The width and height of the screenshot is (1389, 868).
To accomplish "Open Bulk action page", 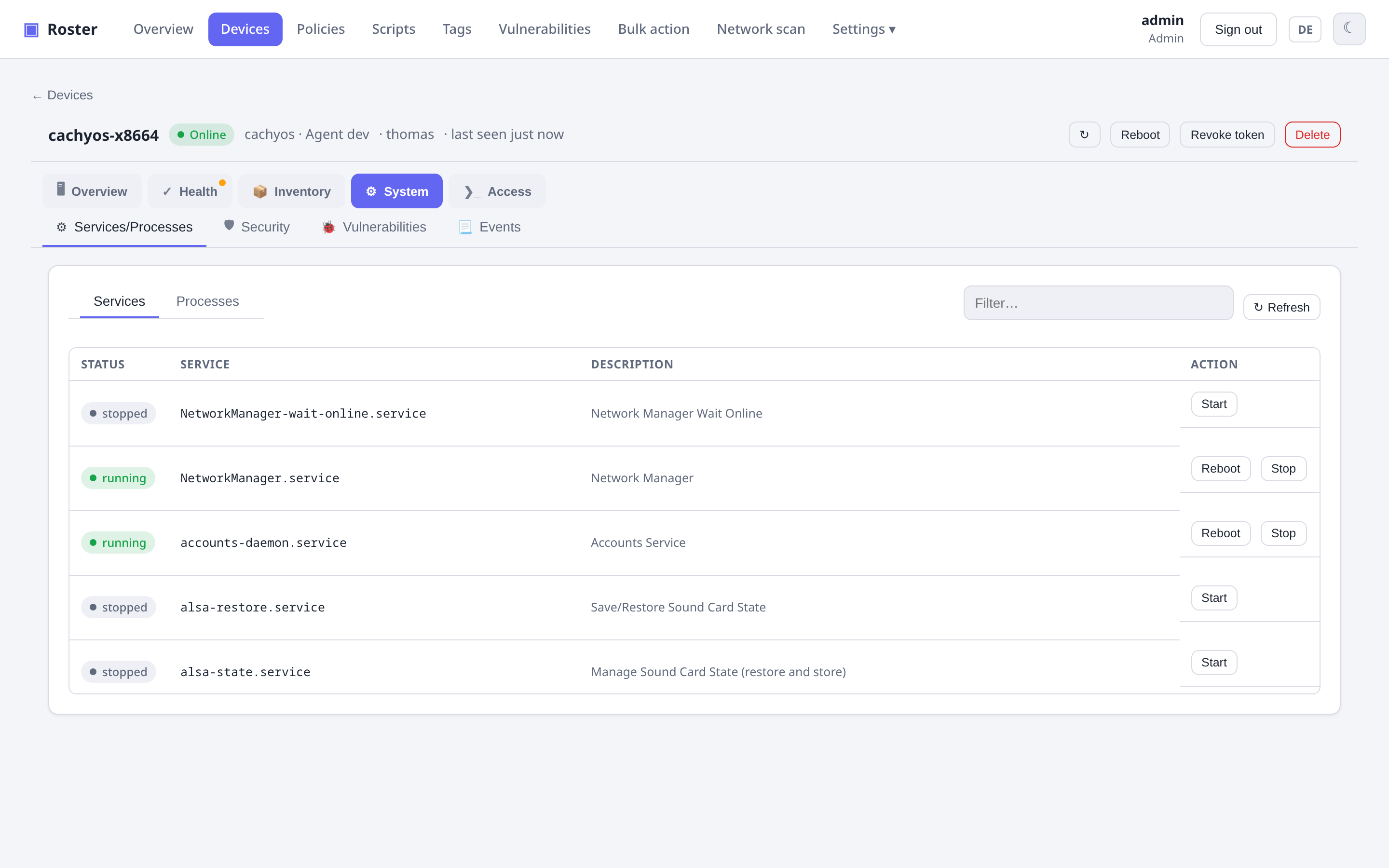I will (653, 29).
